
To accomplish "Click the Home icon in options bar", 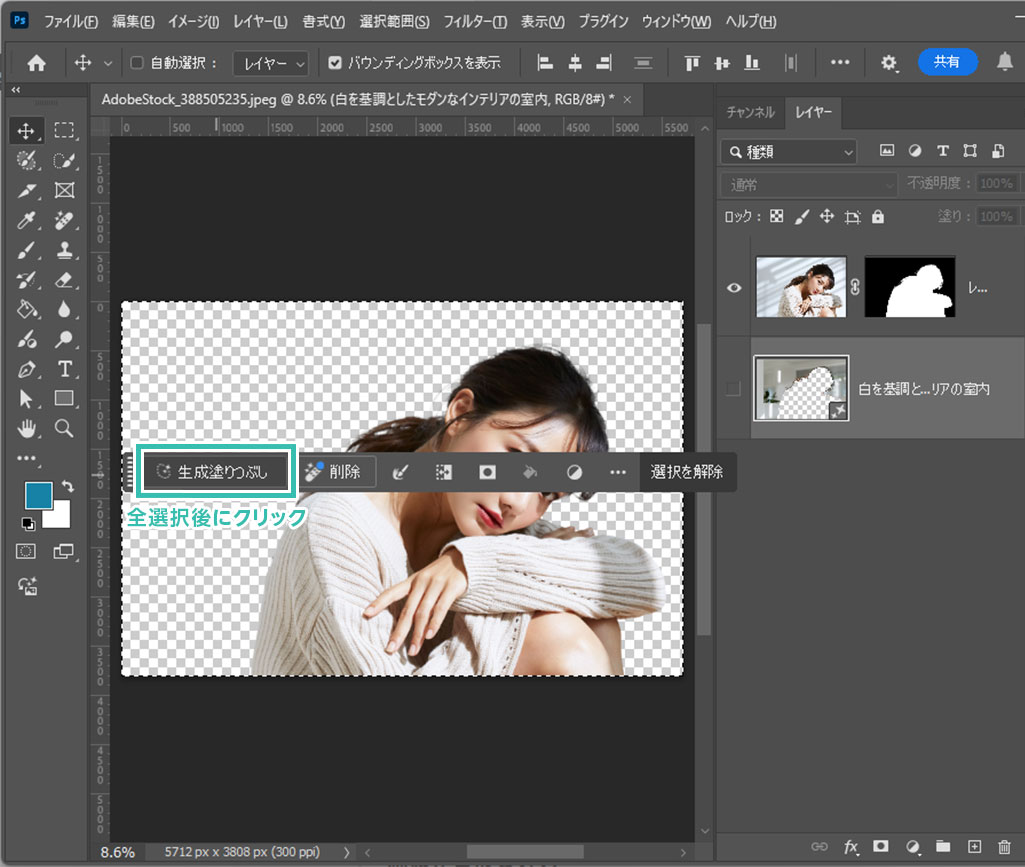I will (37, 63).
